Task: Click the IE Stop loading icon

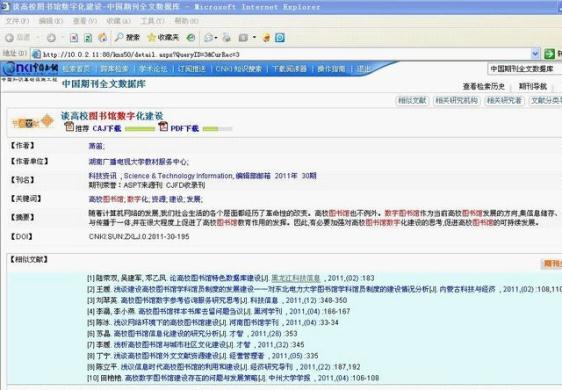Action: 74,38
